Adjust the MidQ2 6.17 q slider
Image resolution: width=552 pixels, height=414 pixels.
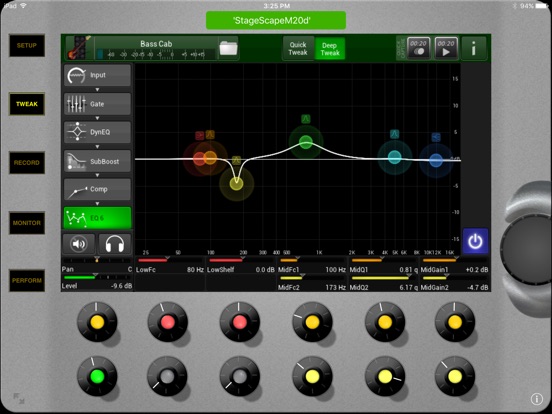coord(383,278)
